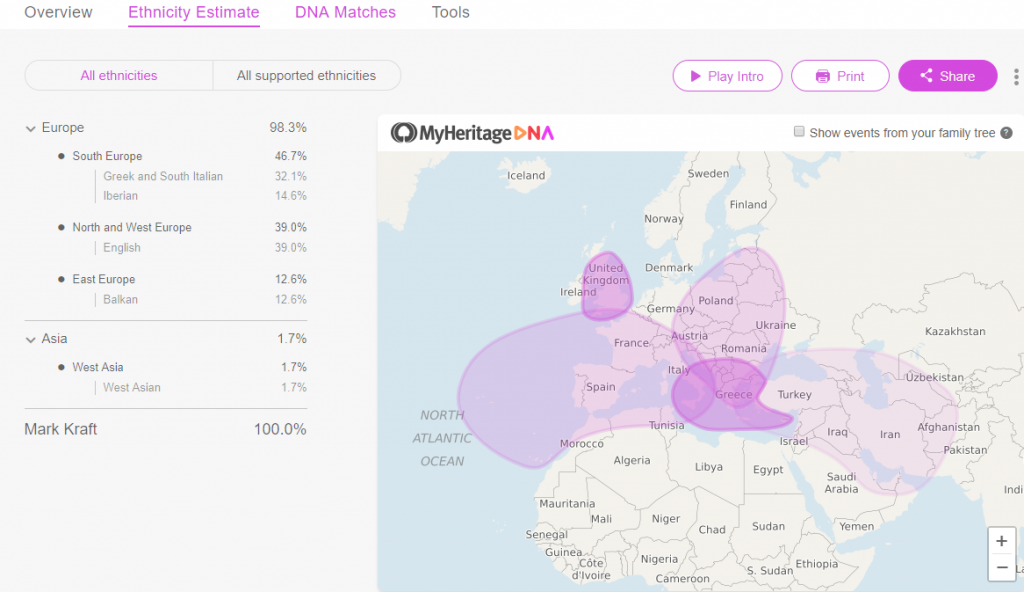Click the 100.0% total value
The width and height of the screenshot is (1024, 592).
[280, 429]
